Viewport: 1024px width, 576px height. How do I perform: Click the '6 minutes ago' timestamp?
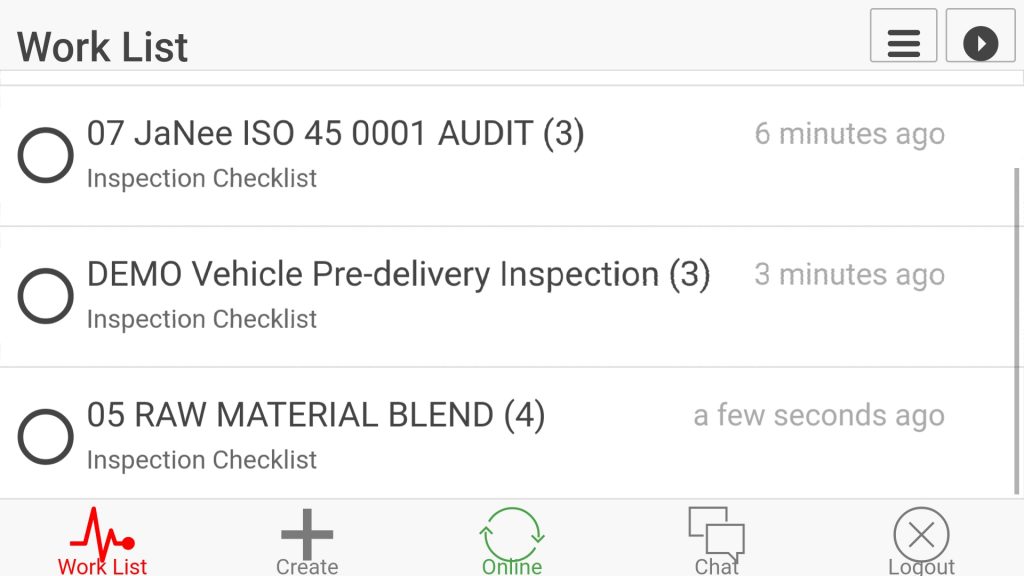(x=849, y=134)
